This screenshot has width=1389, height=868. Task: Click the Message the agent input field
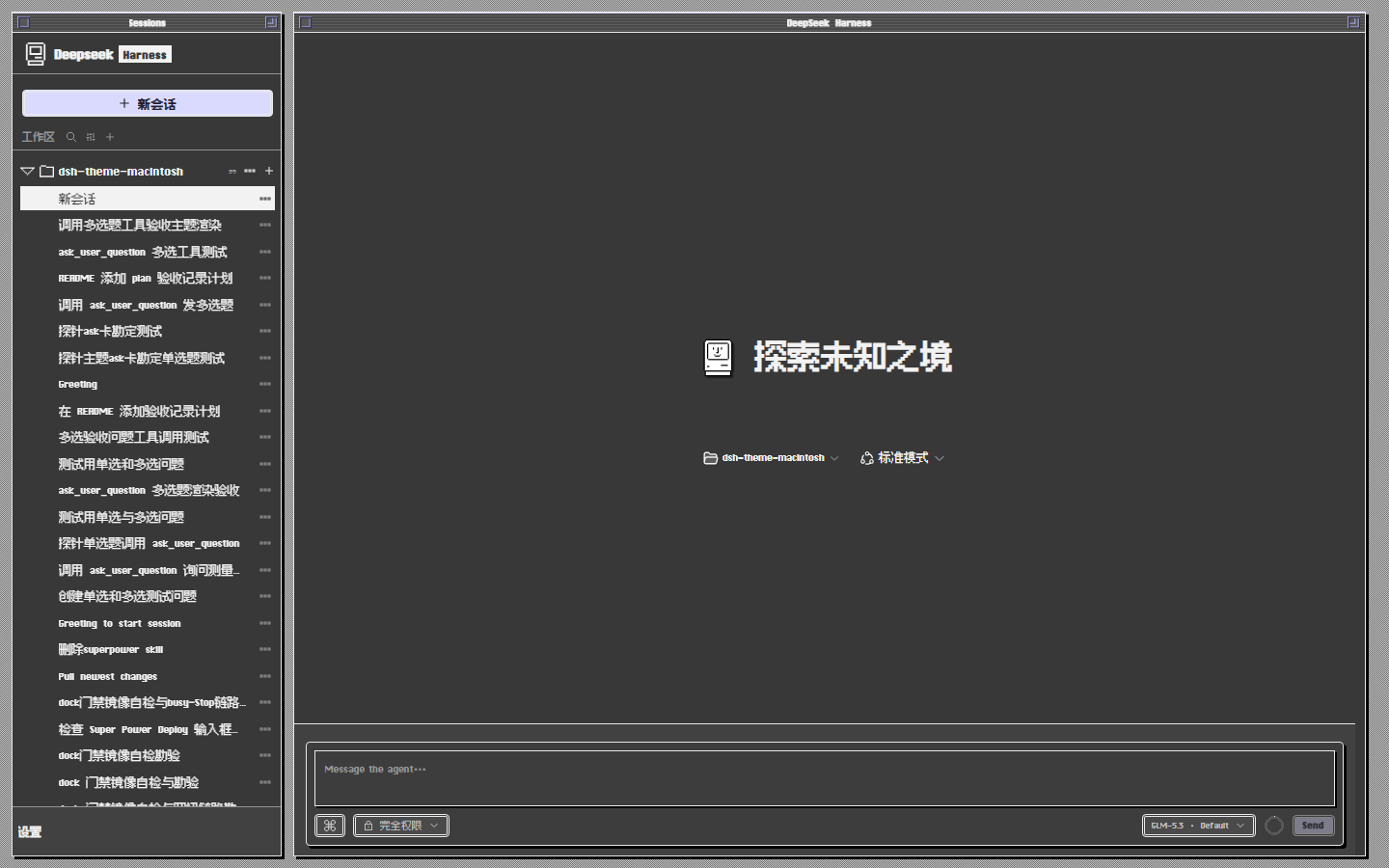tap(825, 777)
